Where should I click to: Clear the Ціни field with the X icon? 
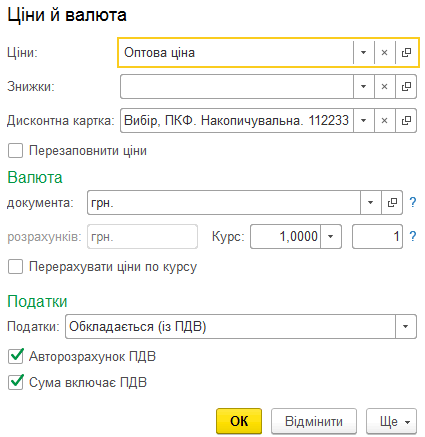click(x=385, y=53)
